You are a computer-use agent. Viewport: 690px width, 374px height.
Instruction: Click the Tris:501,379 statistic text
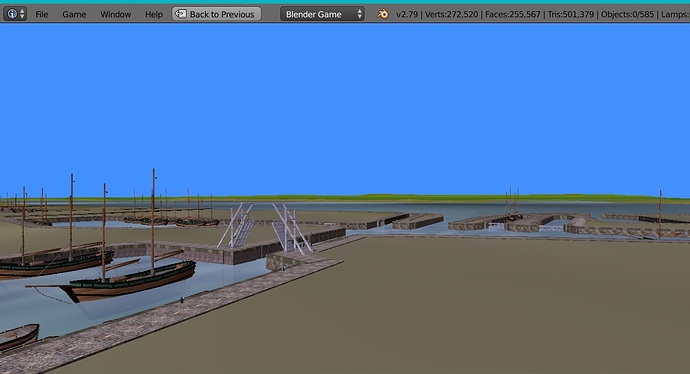tap(570, 14)
